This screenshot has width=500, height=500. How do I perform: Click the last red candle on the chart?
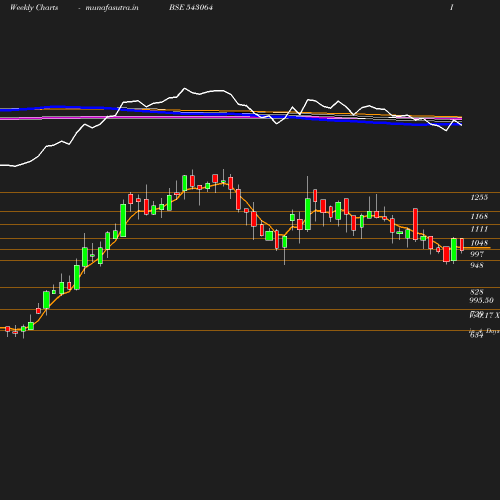pyautogui.click(x=462, y=245)
